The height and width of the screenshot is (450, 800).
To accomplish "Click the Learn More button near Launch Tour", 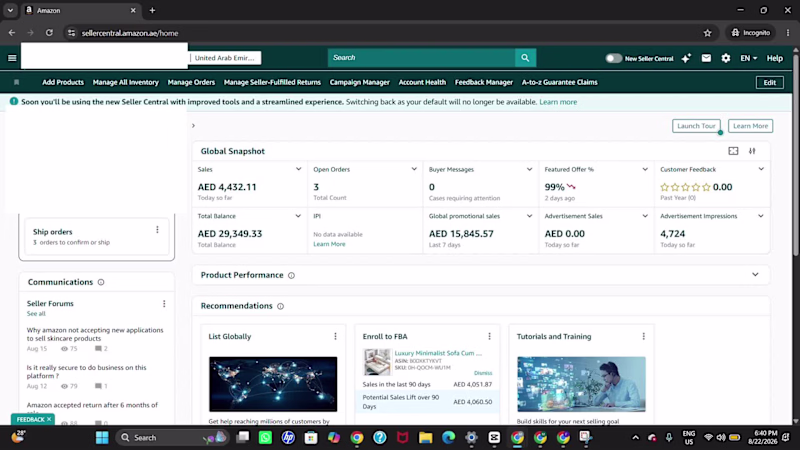I will click(x=751, y=126).
